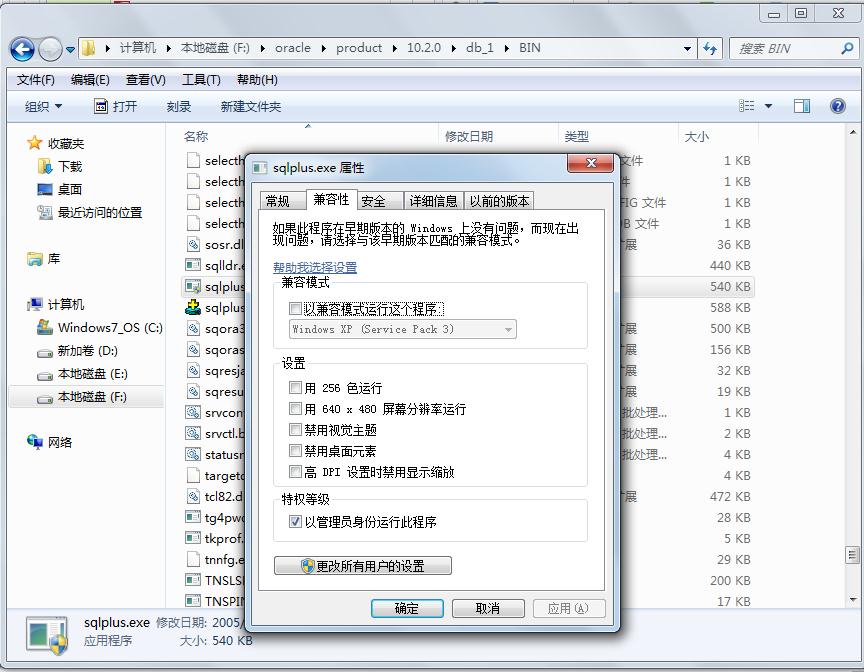The image size is (864, 672).
Task: Click the 应用(A) button
Action: 569,608
